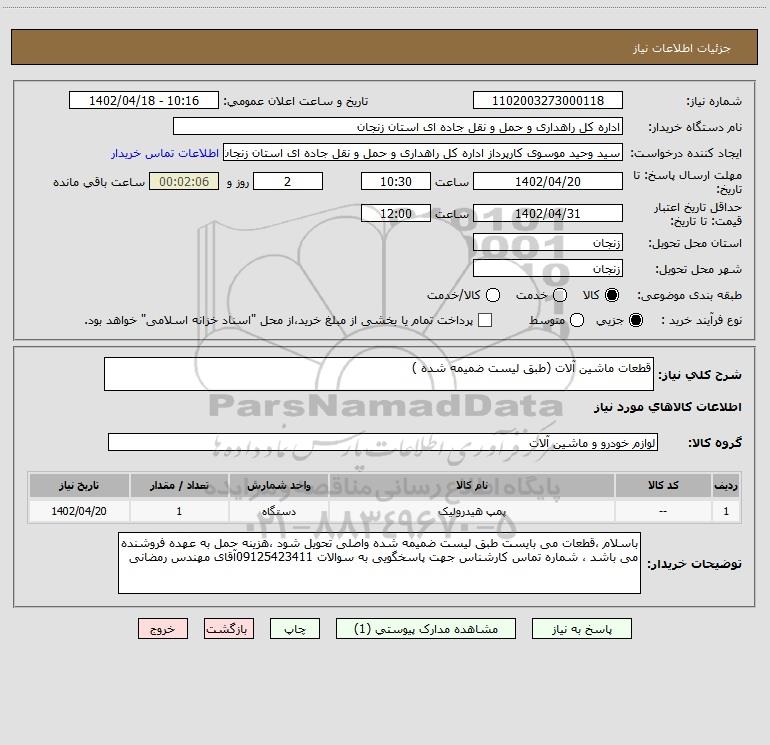Click the چاپ print button
The height and width of the screenshot is (745, 770).
click(x=295, y=629)
